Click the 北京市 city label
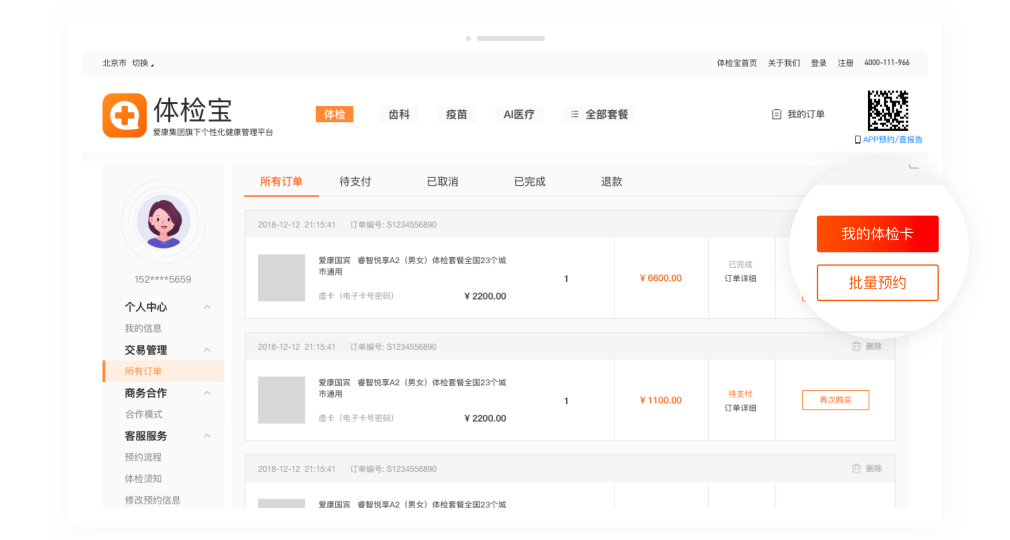This screenshot has height=540, width=1010. [115, 63]
